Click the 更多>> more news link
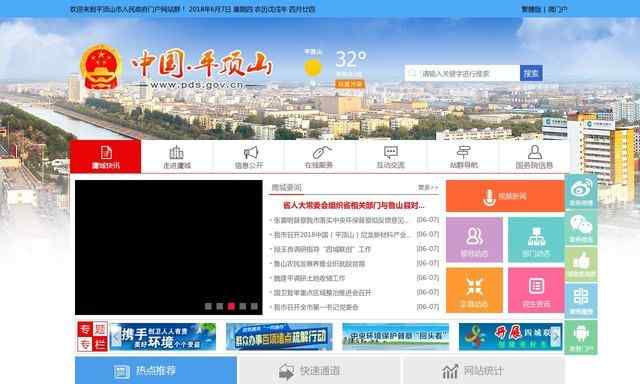Screen dimensions: 640x384 tap(428, 188)
